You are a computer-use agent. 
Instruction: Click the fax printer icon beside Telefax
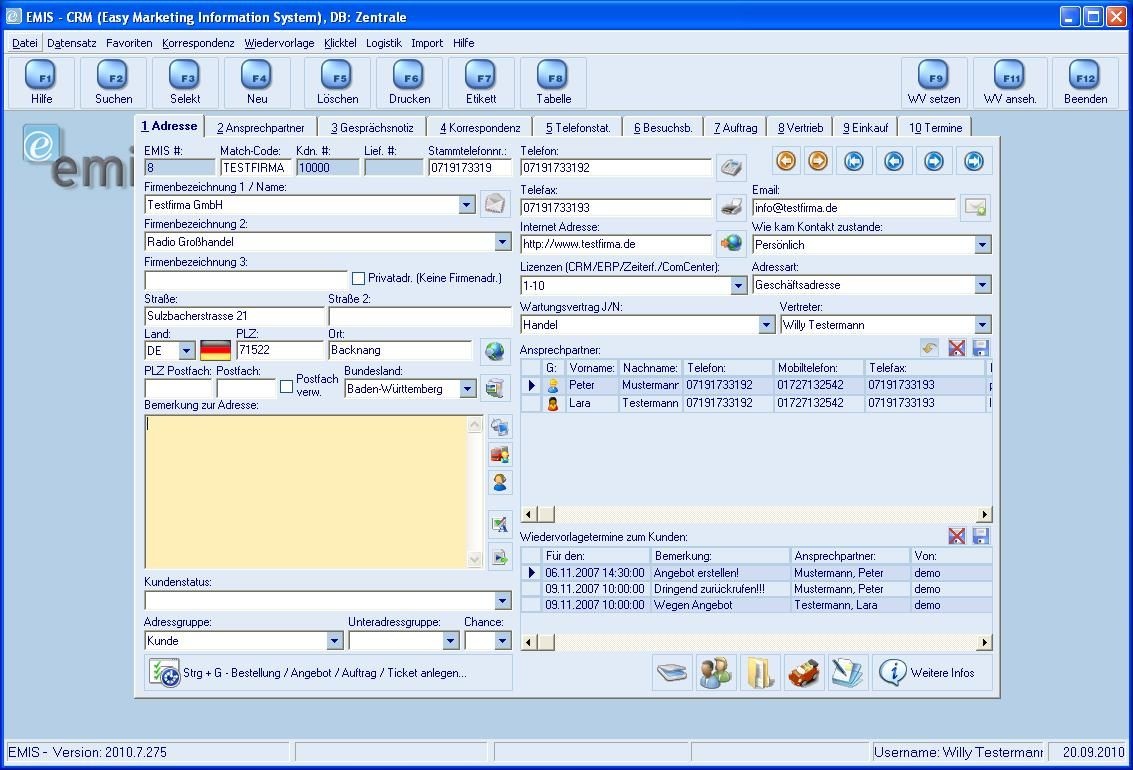pyautogui.click(x=731, y=207)
